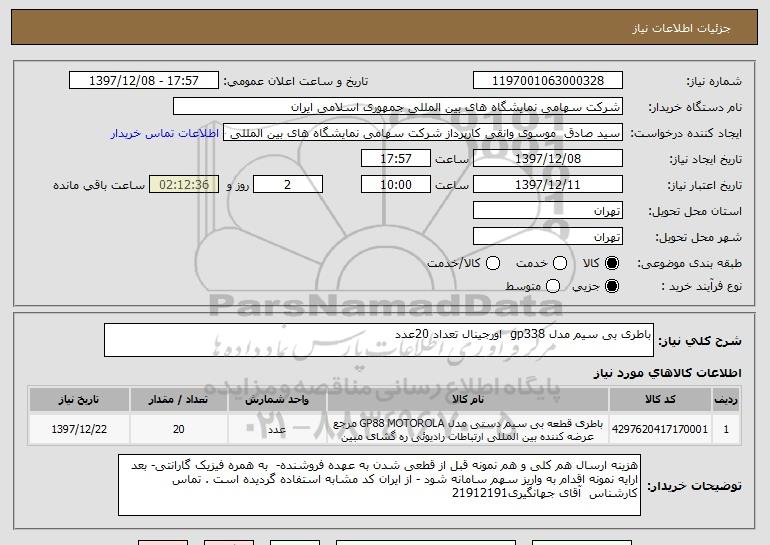Click the quantity cell 20
Viewport: 770px width, 545px height.
[178, 429]
